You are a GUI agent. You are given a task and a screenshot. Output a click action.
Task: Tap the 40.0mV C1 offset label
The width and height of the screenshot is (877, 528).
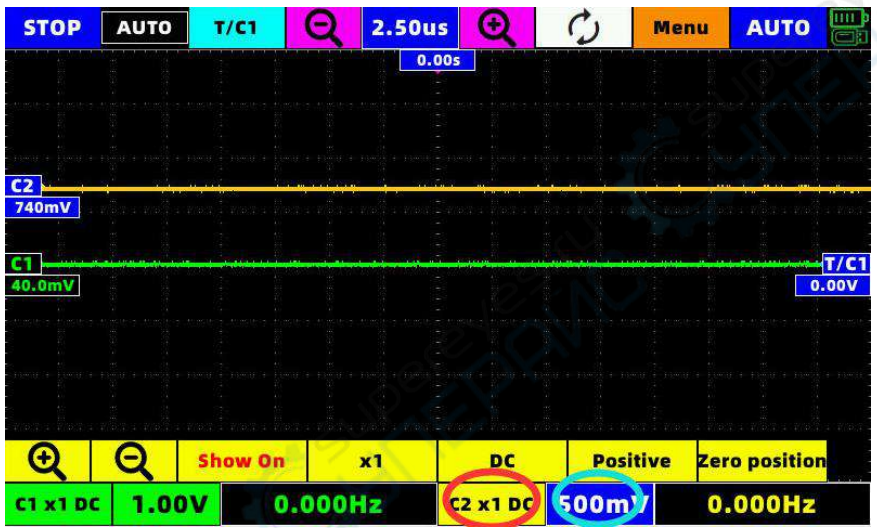(x=43, y=286)
